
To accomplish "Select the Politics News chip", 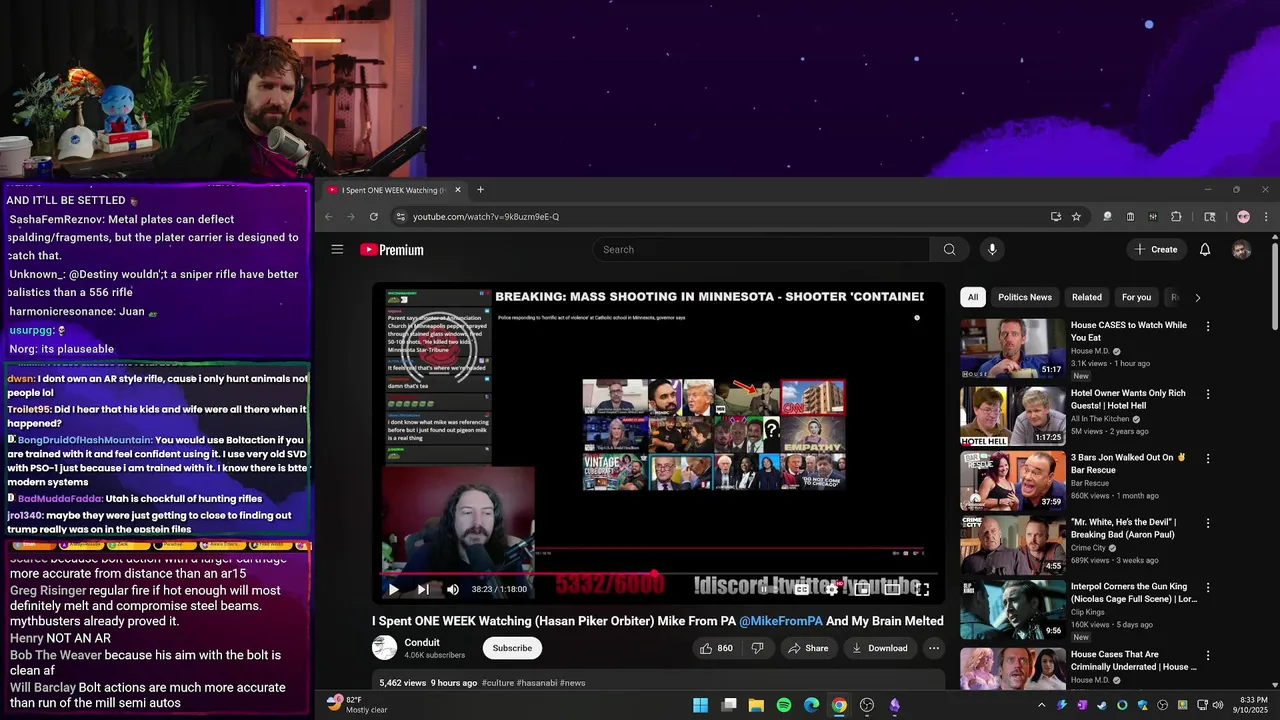I will (x=1025, y=297).
